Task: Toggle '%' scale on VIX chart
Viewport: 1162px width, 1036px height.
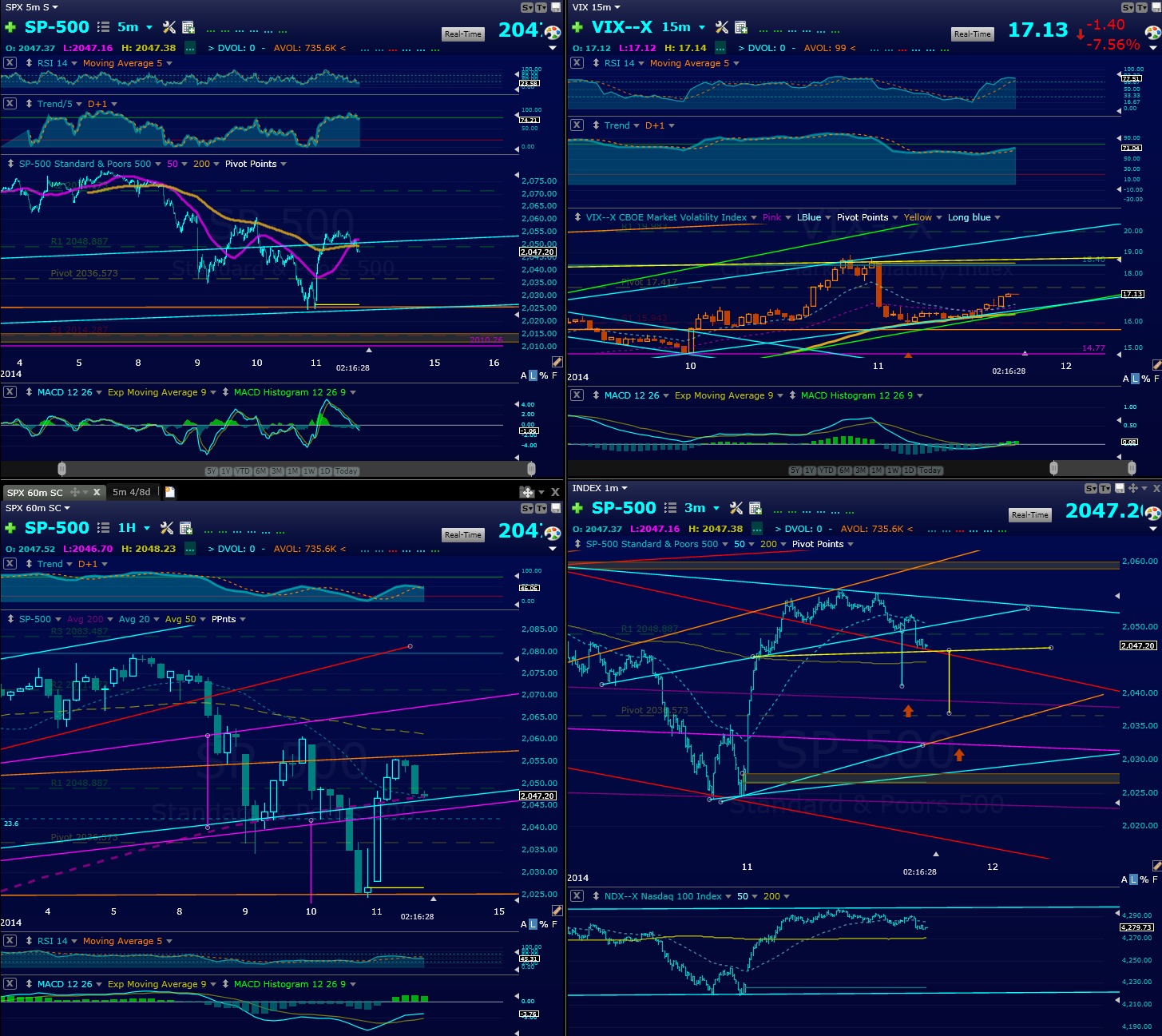Action: click(1146, 379)
